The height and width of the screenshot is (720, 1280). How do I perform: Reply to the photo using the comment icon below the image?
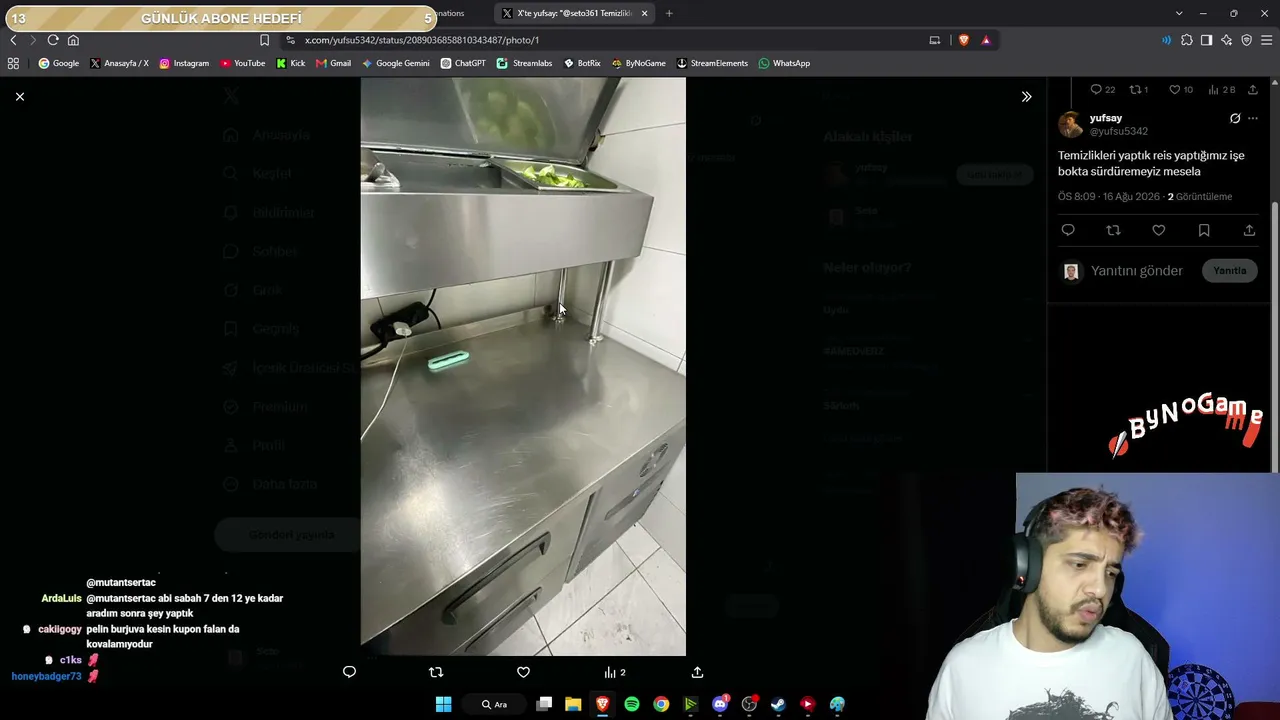[349, 672]
